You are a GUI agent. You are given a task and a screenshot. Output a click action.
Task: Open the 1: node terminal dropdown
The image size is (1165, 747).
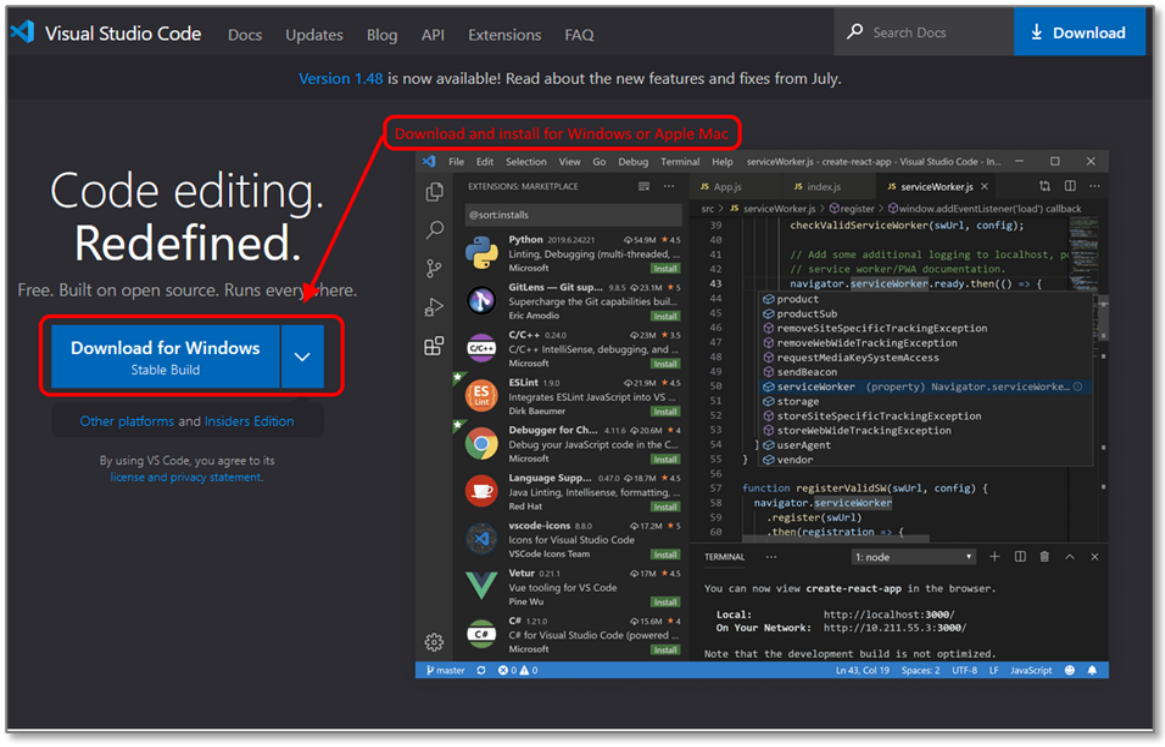[x=913, y=557]
